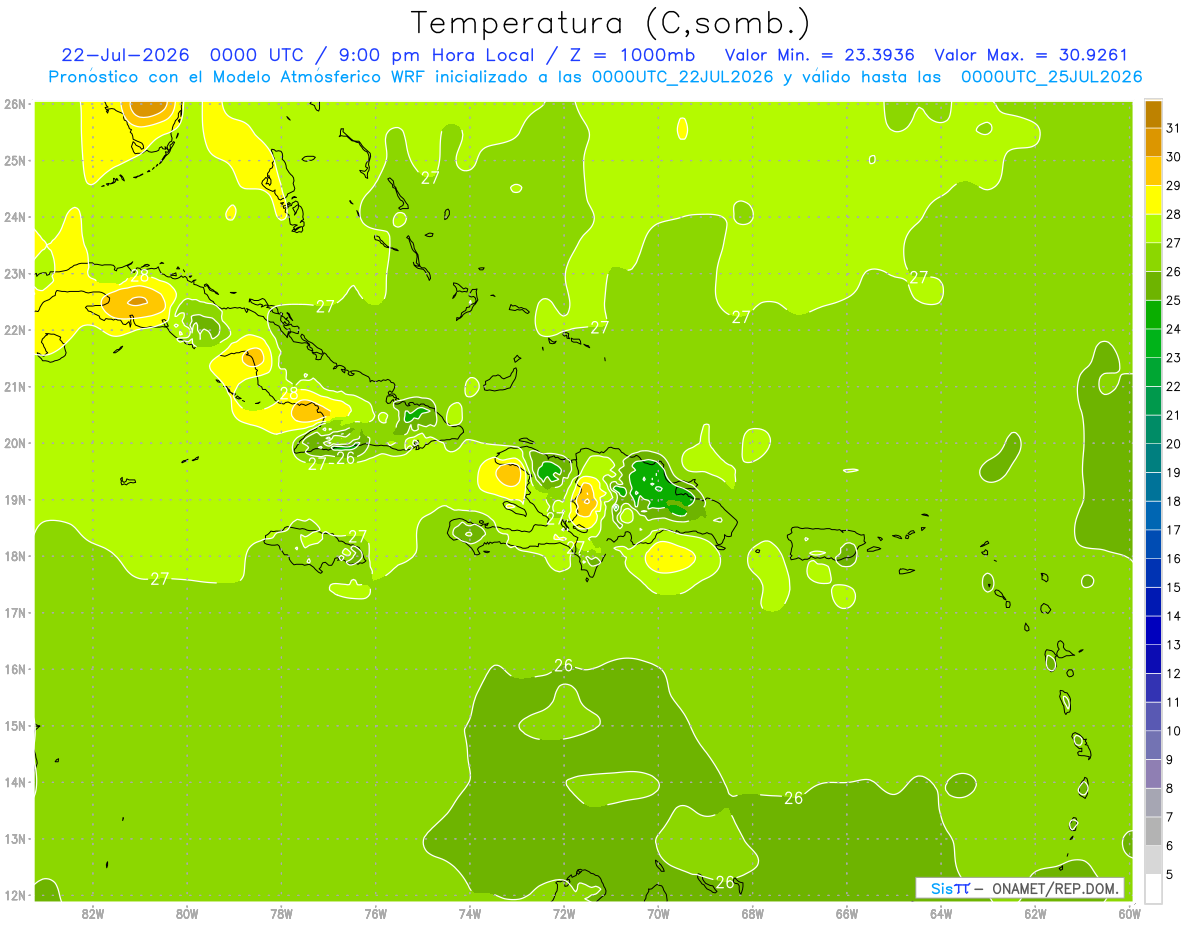Click the '70W' longitude axis label
Image resolution: width=1200 pixels, height=927 pixels.
click(658, 914)
